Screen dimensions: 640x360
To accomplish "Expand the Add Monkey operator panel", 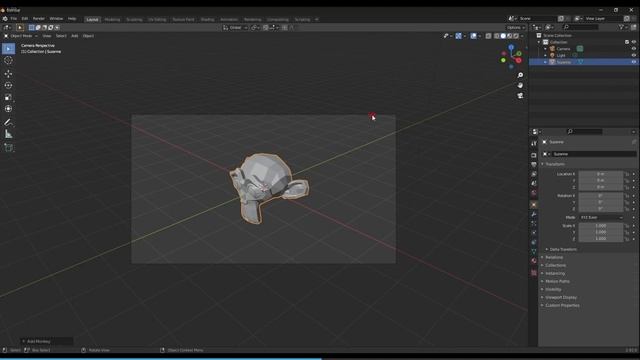I will [x=47, y=341].
